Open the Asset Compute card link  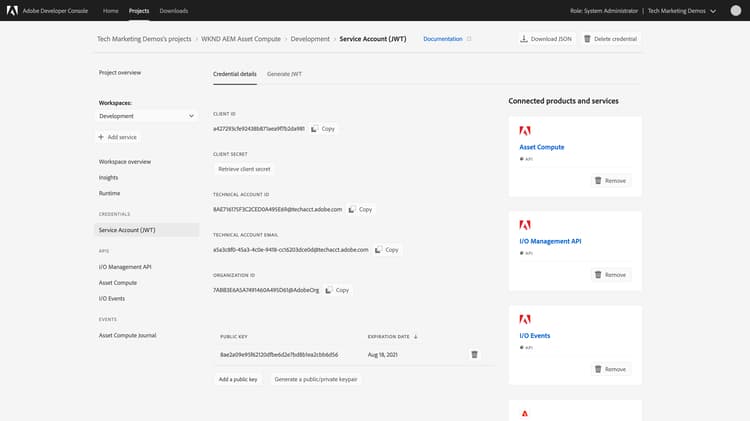click(542, 147)
